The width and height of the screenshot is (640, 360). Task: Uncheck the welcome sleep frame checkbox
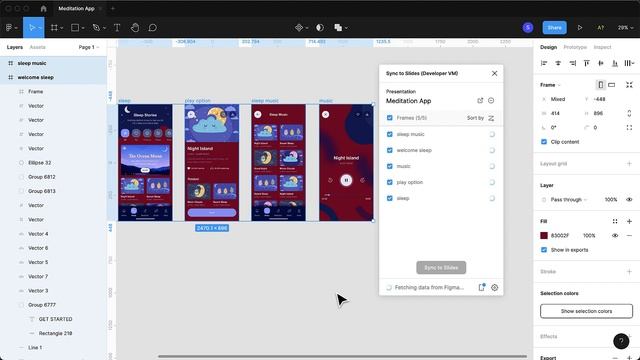pos(389,150)
